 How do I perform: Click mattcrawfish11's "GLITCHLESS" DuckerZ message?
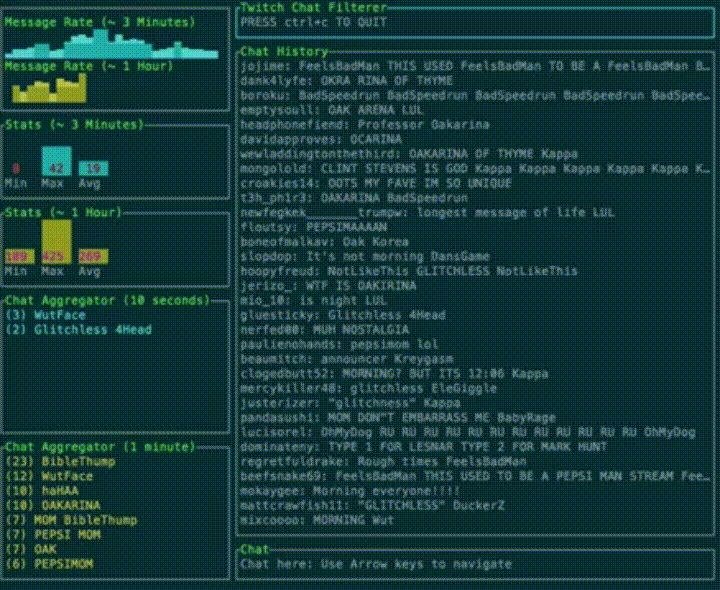click(x=372, y=506)
